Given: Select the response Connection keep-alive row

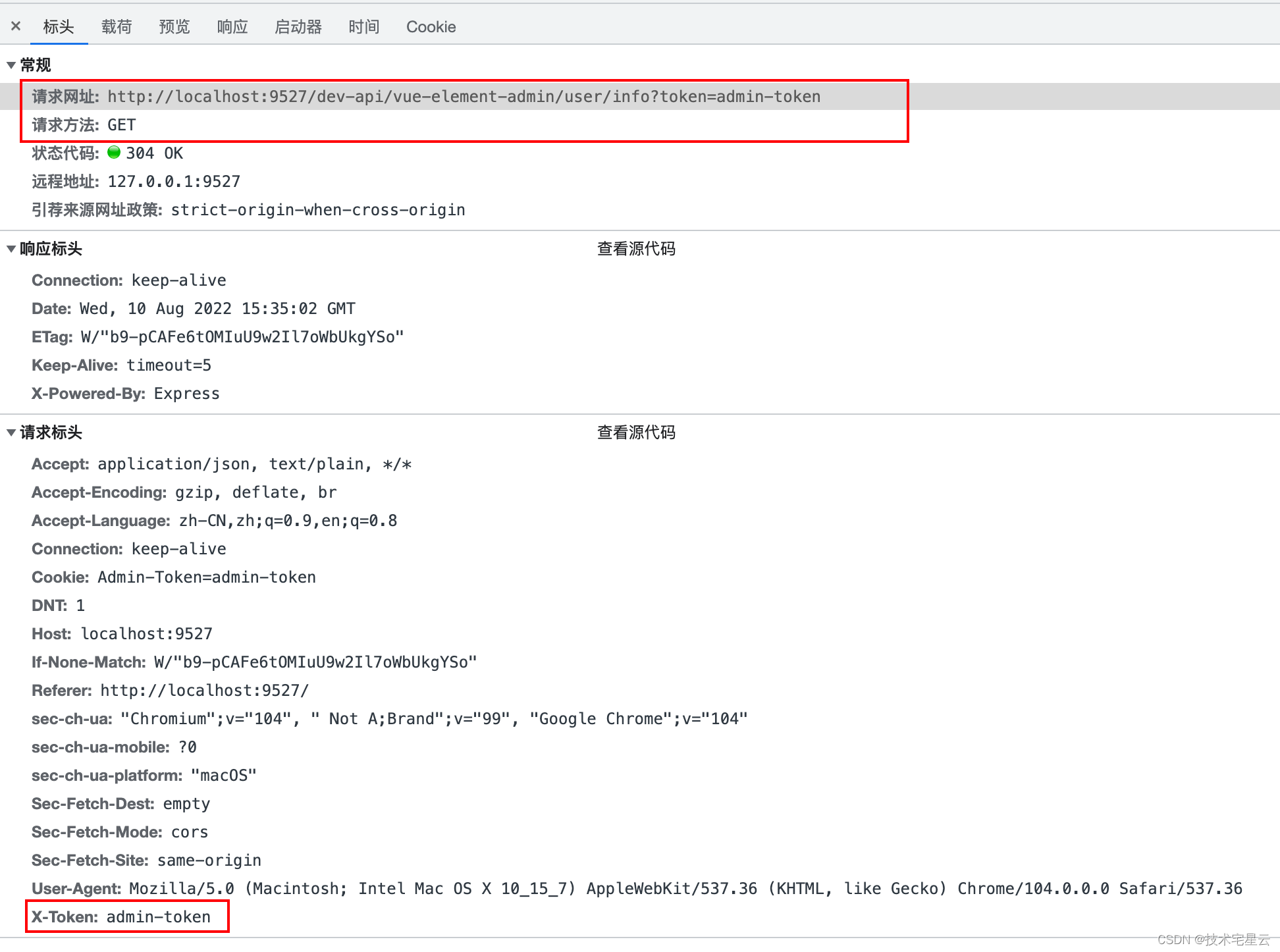Looking at the screenshot, I should 129,280.
